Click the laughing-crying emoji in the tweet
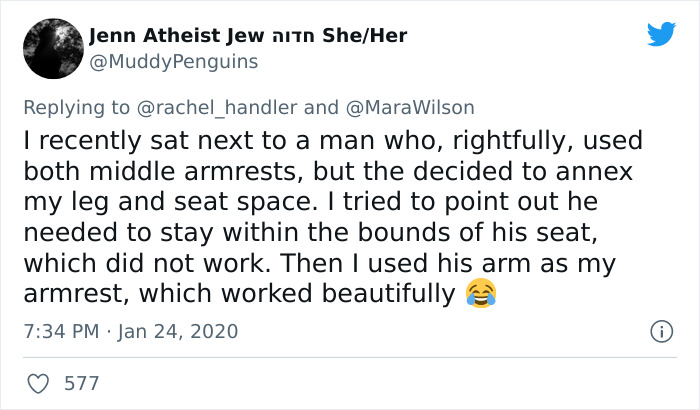The width and height of the screenshot is (700, 410). 481,293
